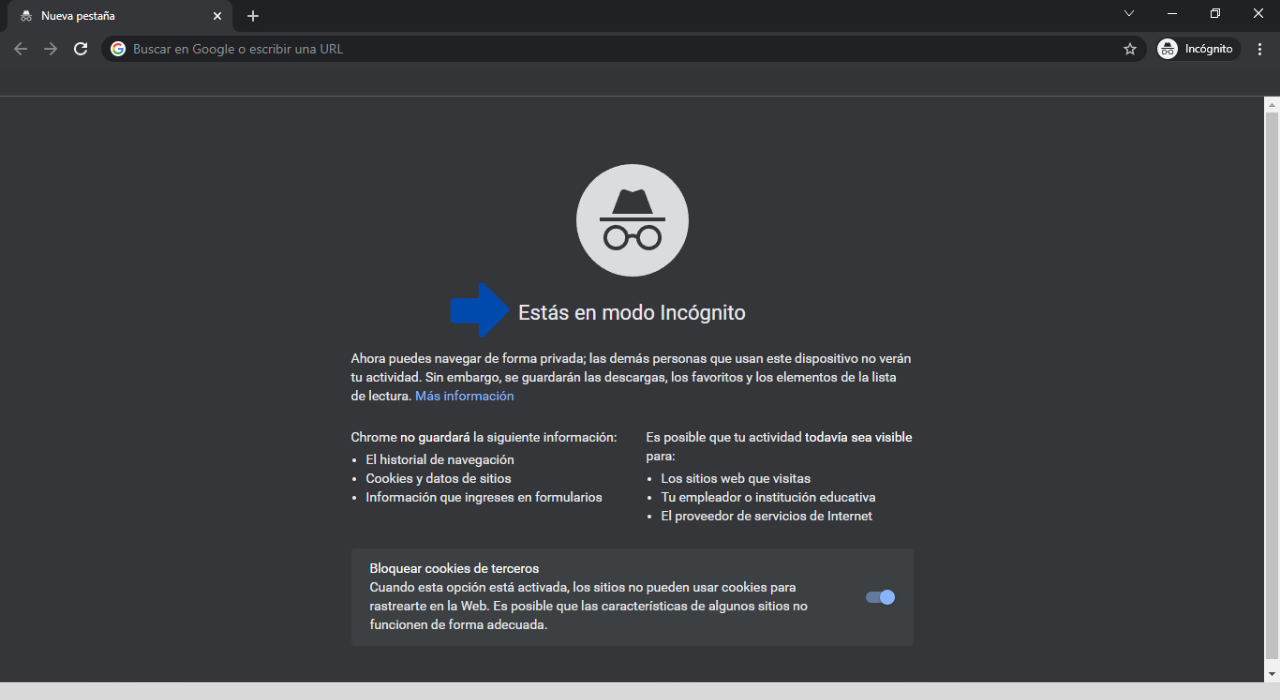Click text Información que ingreses en formularios

pyautogui.click(x=484, y=497)
